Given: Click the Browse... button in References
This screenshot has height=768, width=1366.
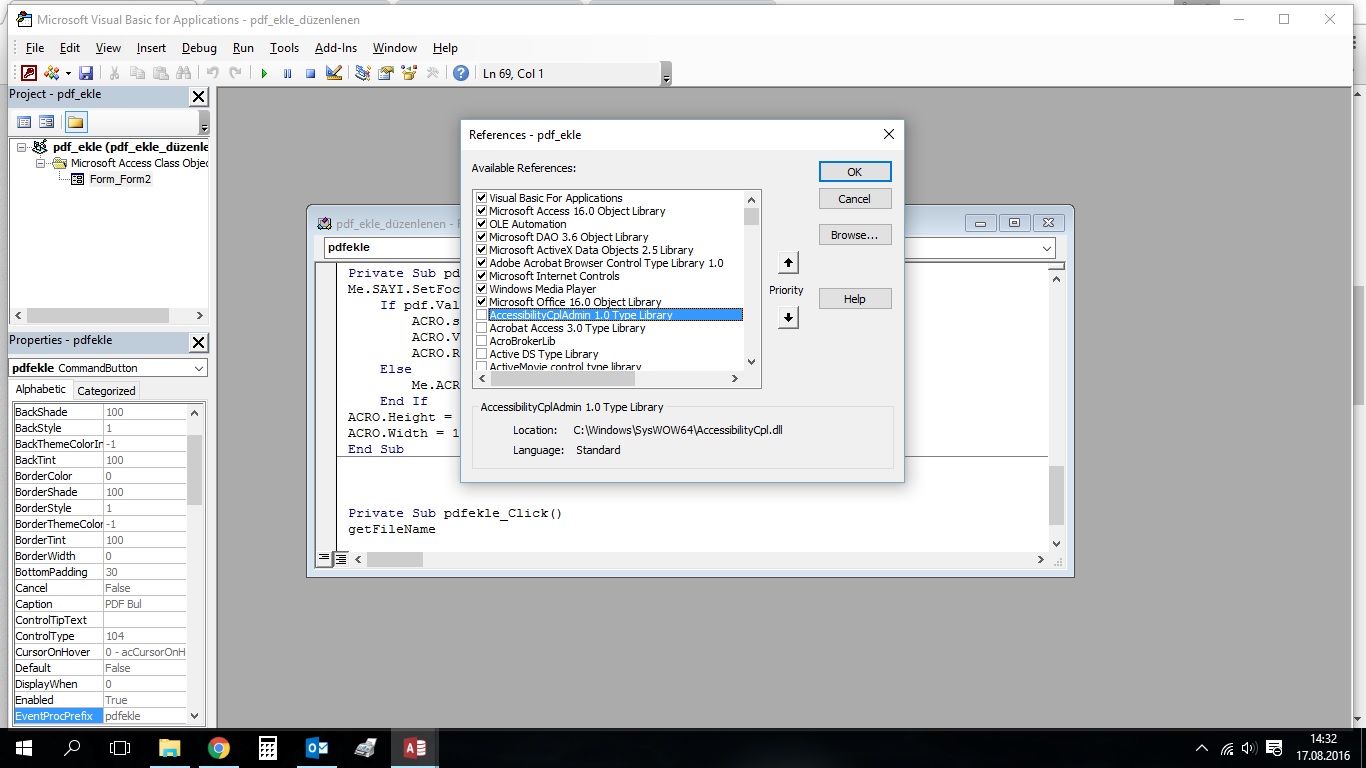Looking at the screenshot, I should pos(854,235).
